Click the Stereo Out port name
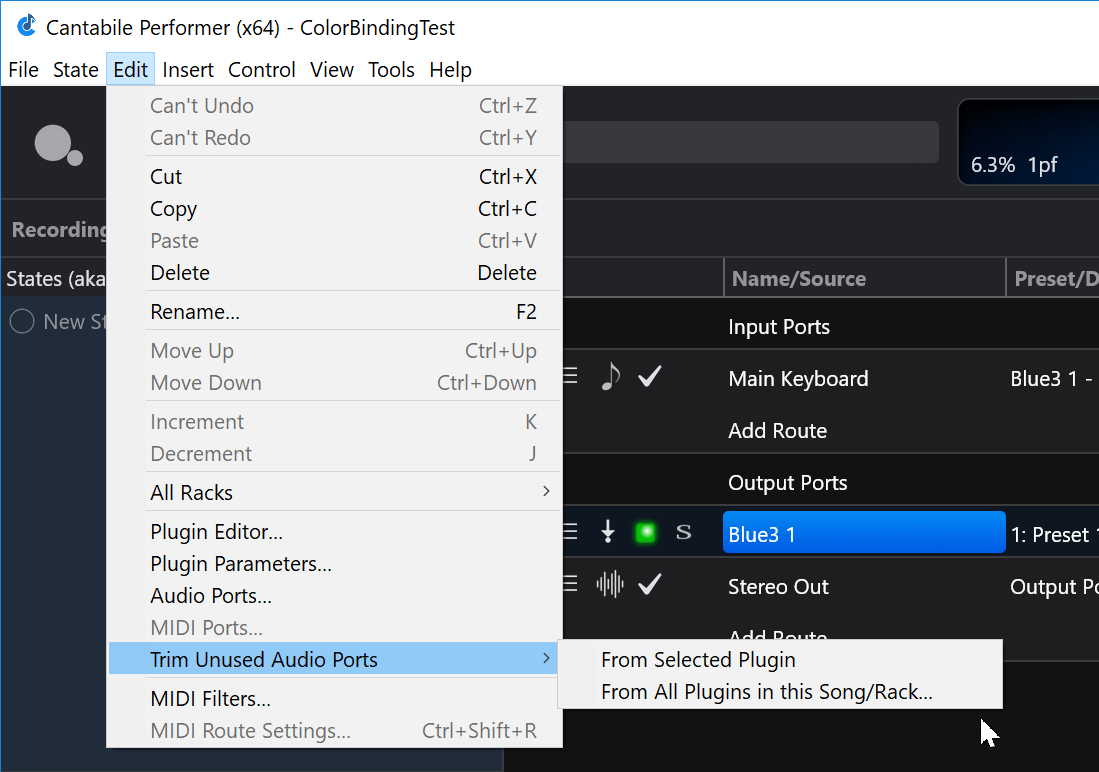 [x=778, y=586]
